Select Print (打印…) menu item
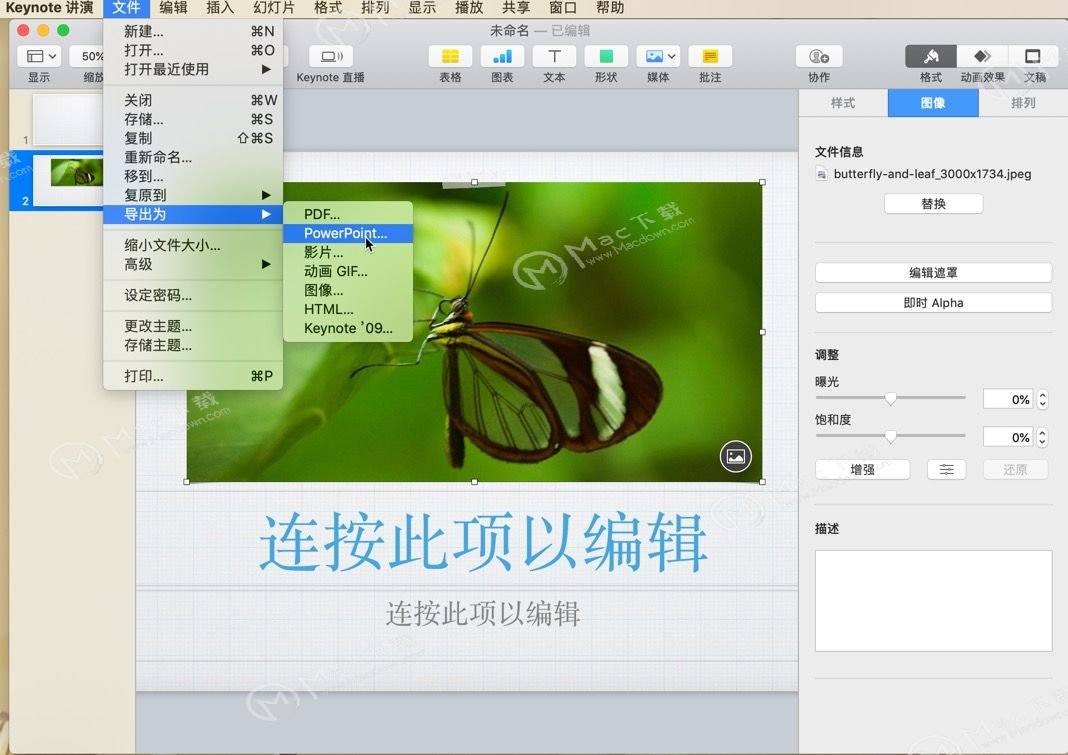 193,376
